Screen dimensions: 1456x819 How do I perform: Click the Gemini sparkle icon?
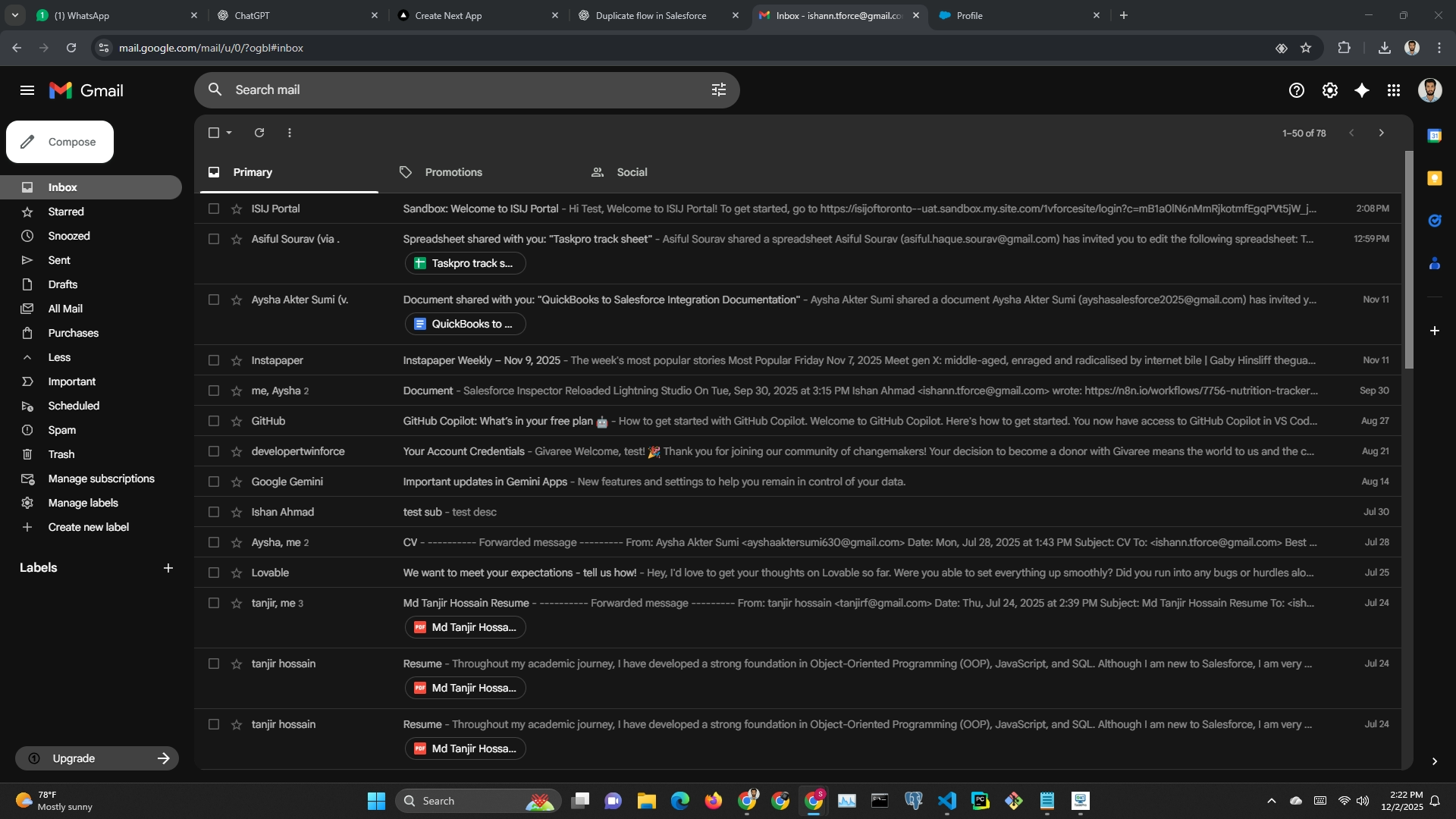click(1362, 90)
